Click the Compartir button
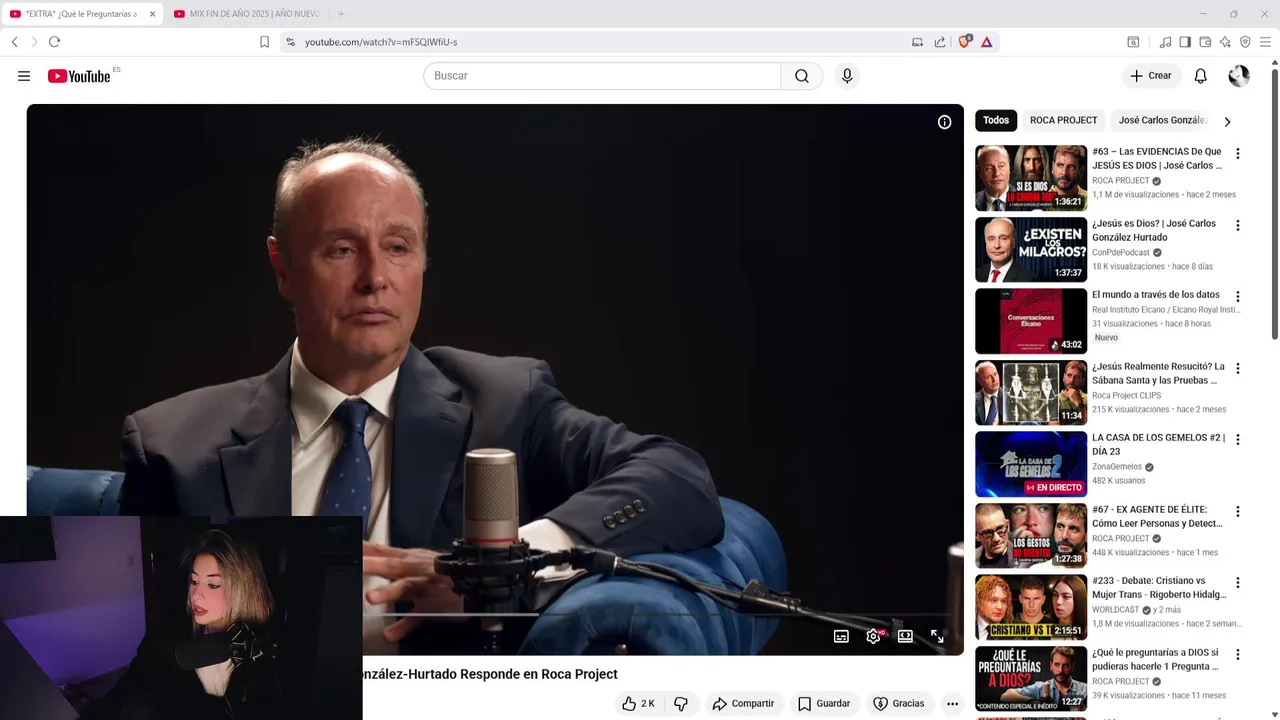The width and height of the screenshot is (1280, 720). tap(743, 704)
